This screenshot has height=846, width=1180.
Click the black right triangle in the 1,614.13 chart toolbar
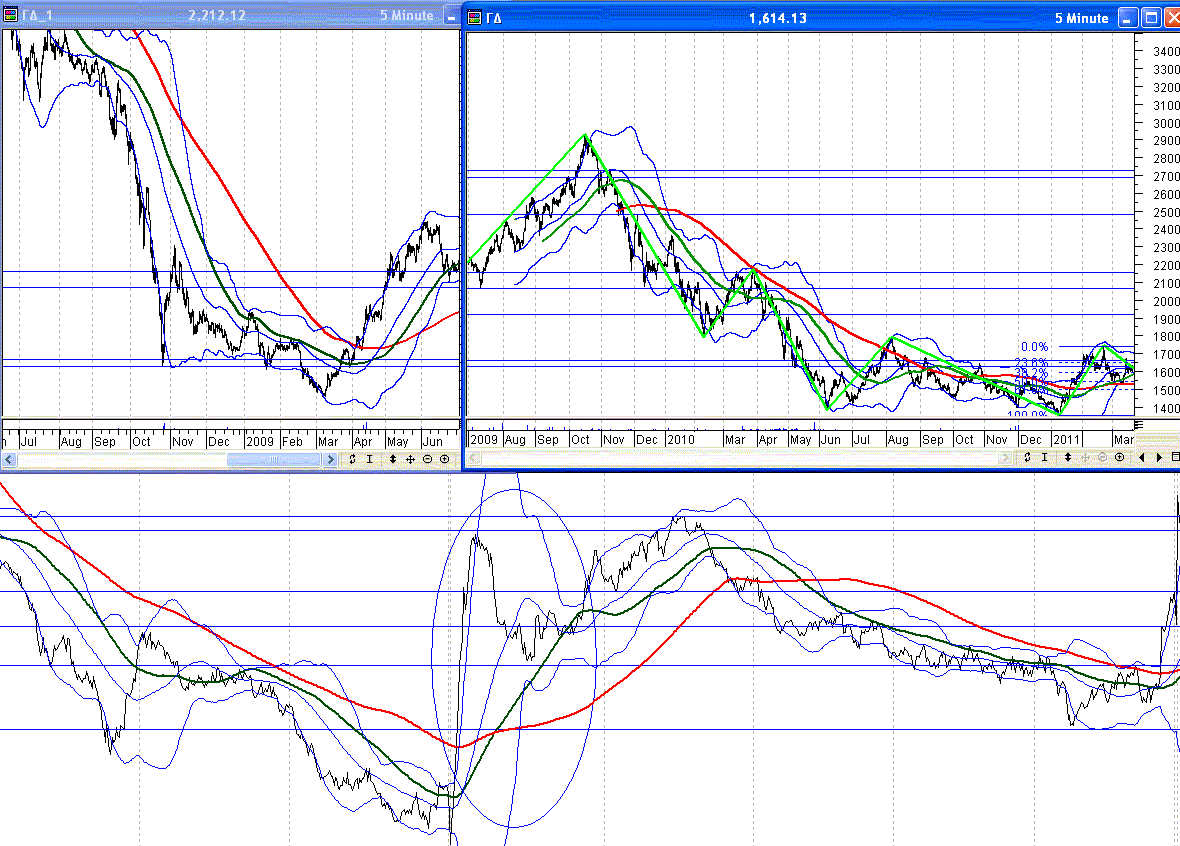(1159, 457)
